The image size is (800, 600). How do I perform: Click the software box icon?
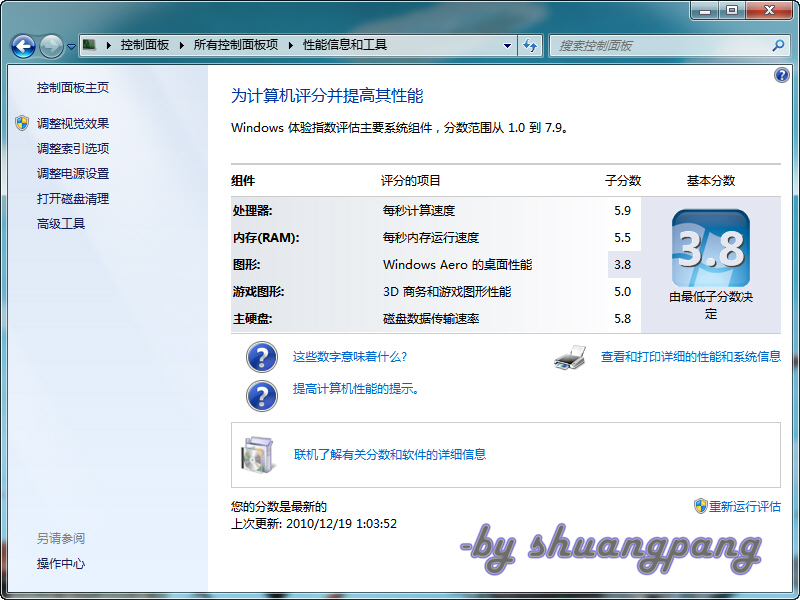click(258, 455)
